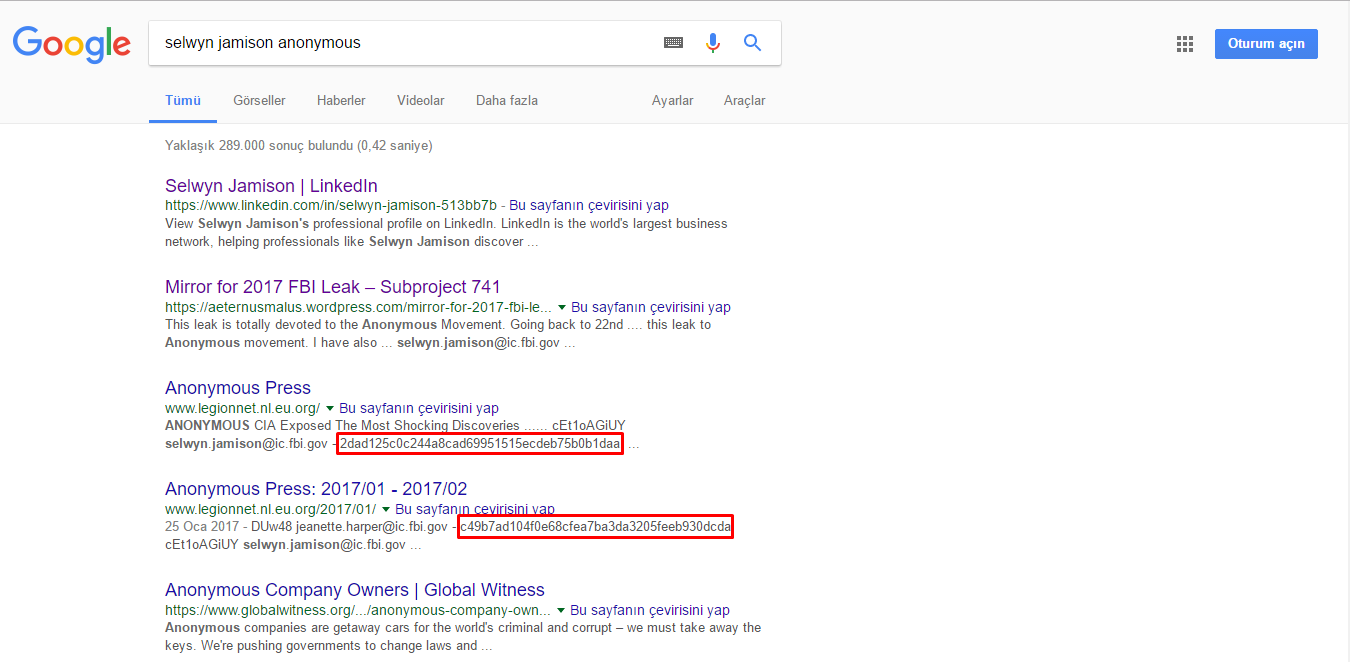Open Mirror for 2017 FBI Leak result
Image resolution: width=1350 pixels, height=662 pixels.
(x=333, y=287)
